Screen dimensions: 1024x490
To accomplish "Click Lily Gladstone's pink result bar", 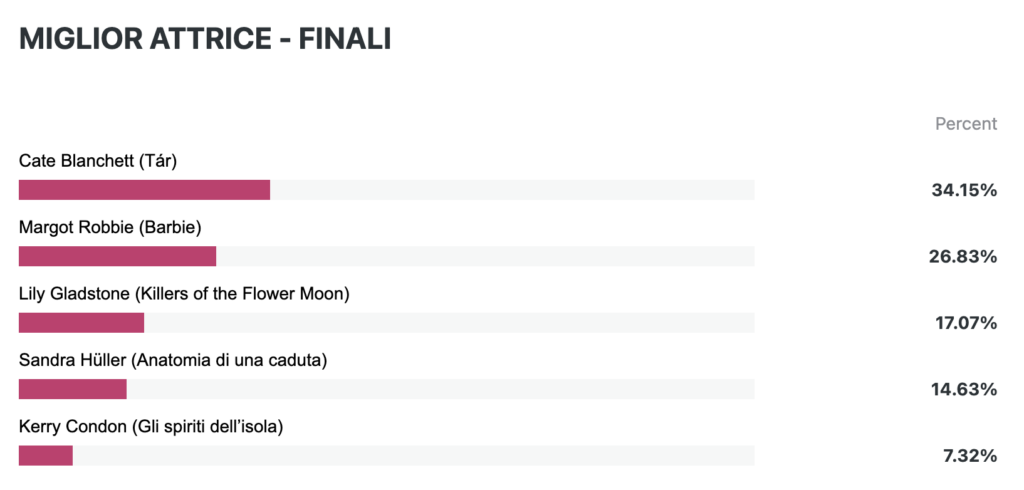I will (82, 323).
